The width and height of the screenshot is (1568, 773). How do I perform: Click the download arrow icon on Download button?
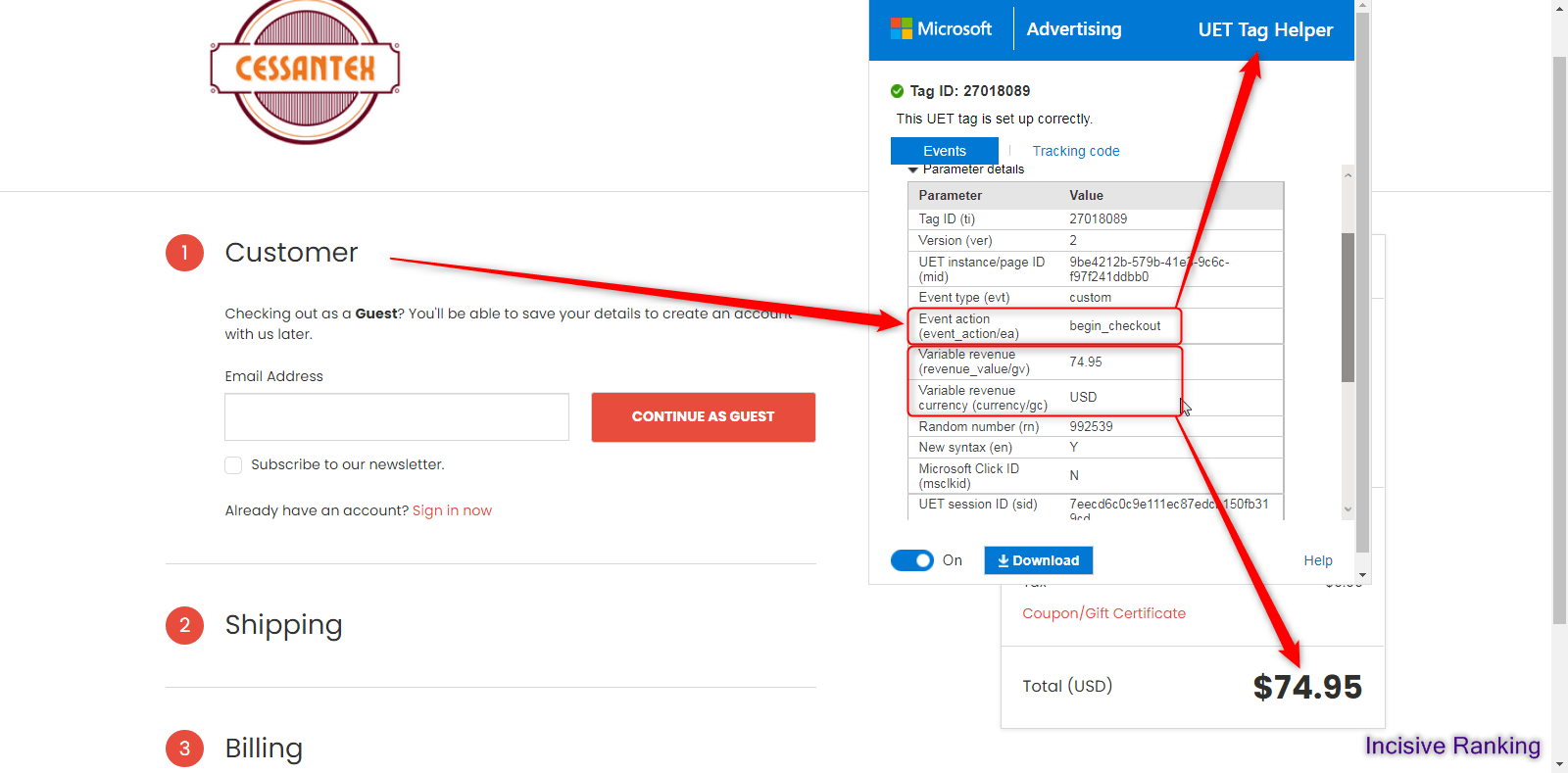click(1003, 560)
